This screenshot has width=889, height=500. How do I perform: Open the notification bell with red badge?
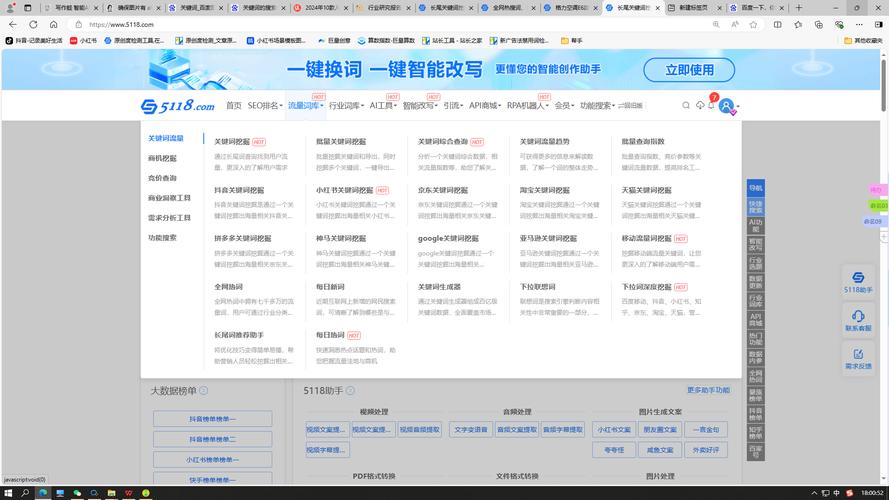[x=712, y=105]
